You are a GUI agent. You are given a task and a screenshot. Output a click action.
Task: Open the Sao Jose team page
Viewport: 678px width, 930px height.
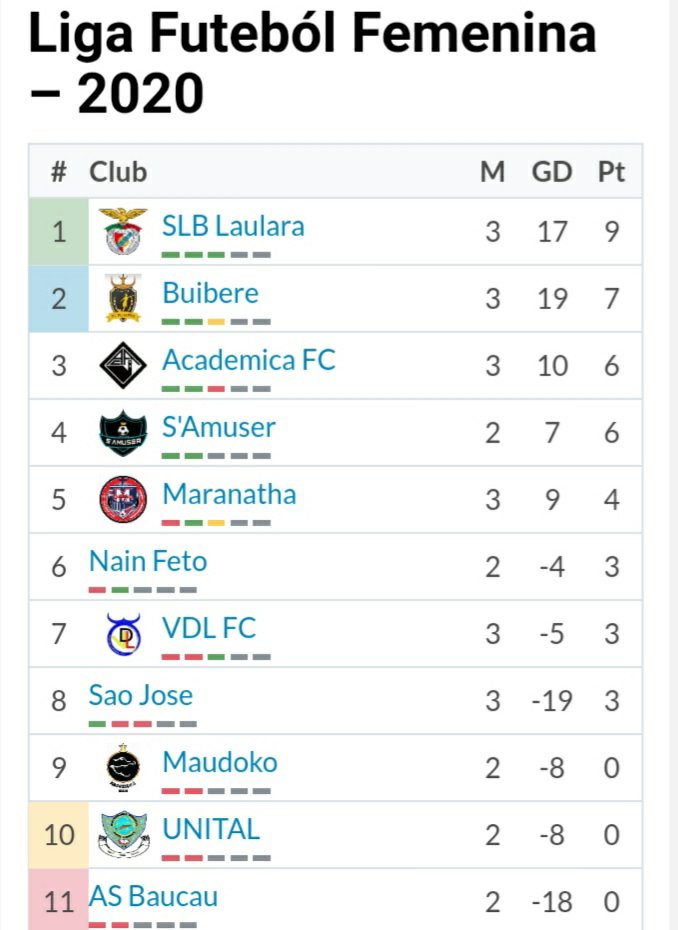coord(141,695)
